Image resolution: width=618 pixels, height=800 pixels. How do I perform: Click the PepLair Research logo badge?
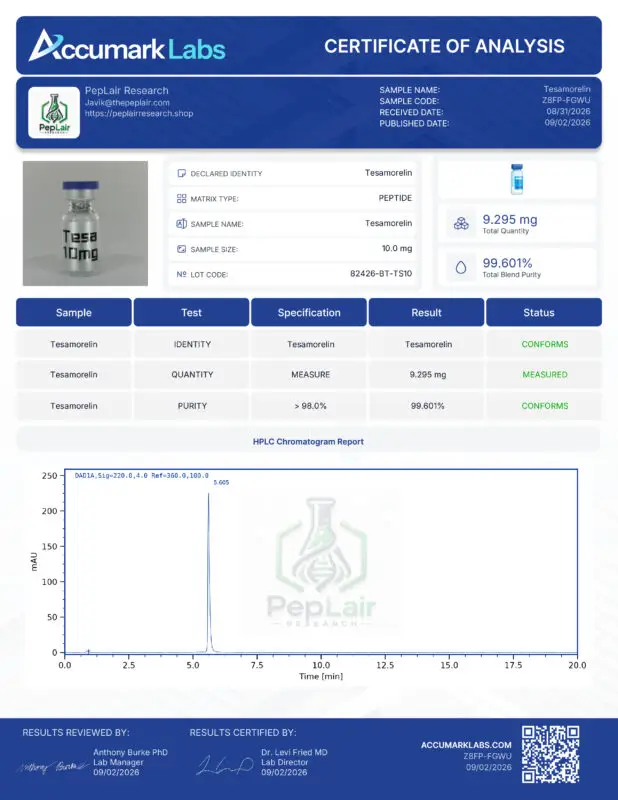pos(54,113)
